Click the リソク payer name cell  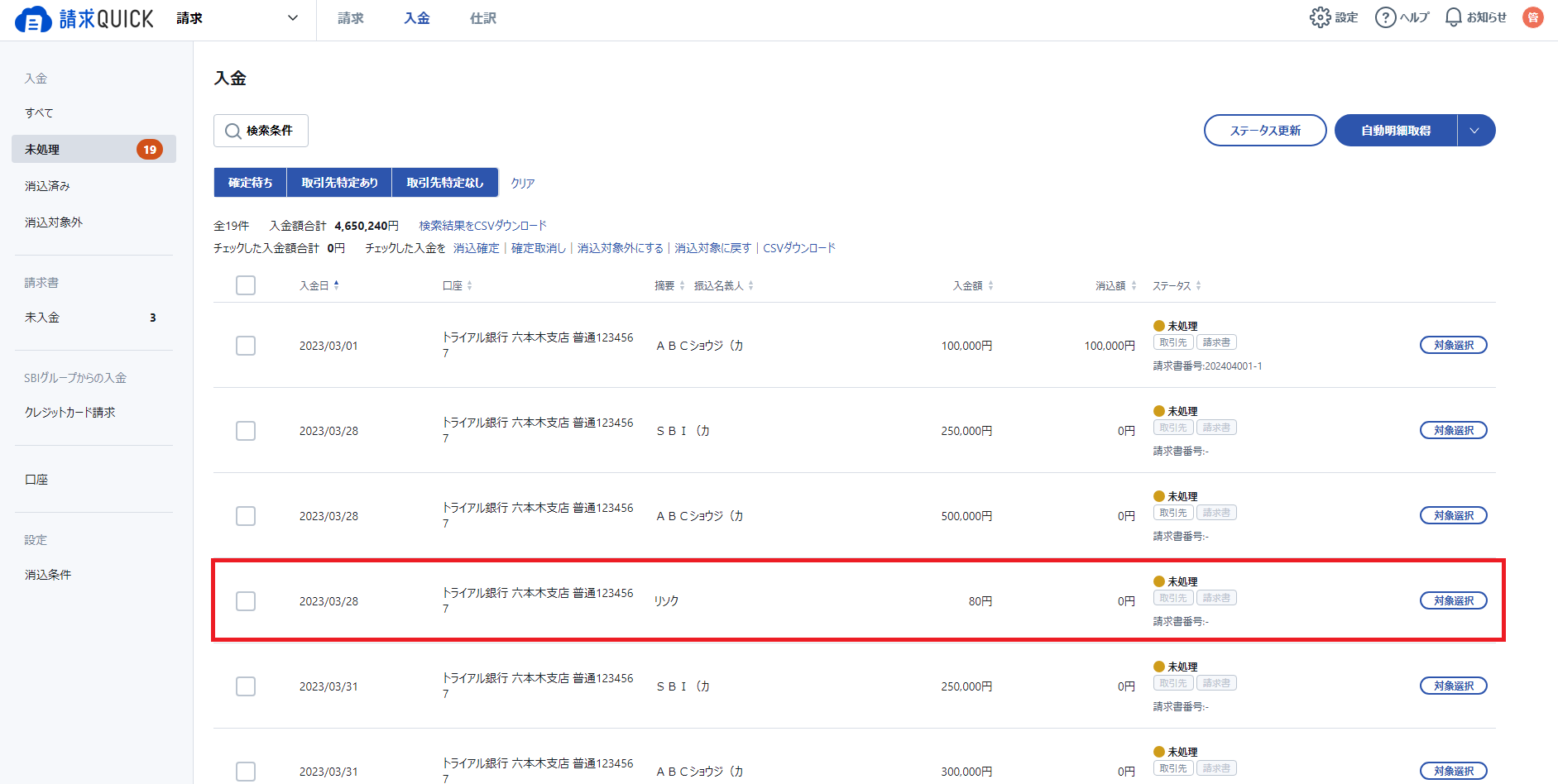pos(667,601)
